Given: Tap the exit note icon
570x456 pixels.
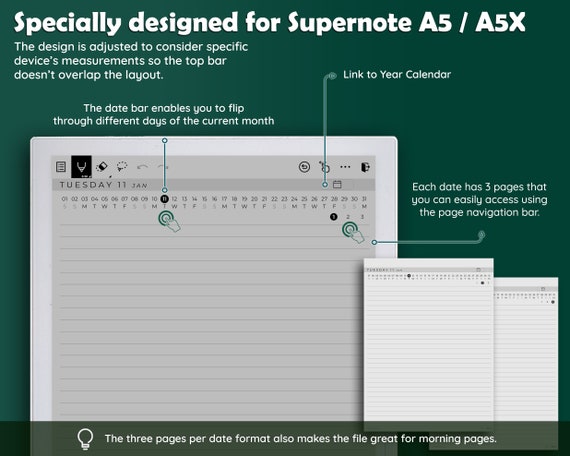Looking at the screenshot, I should (365, 167).
